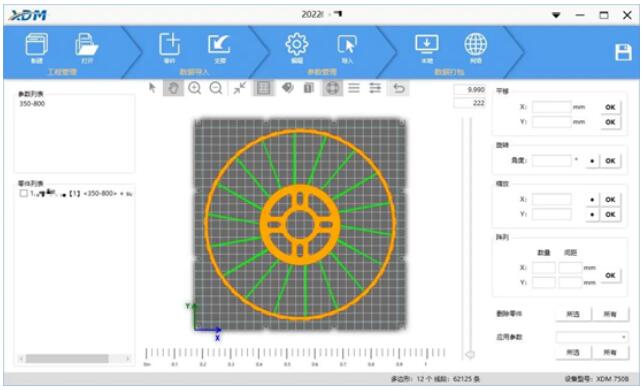Check the part list item checkbox

click(23, 193)
